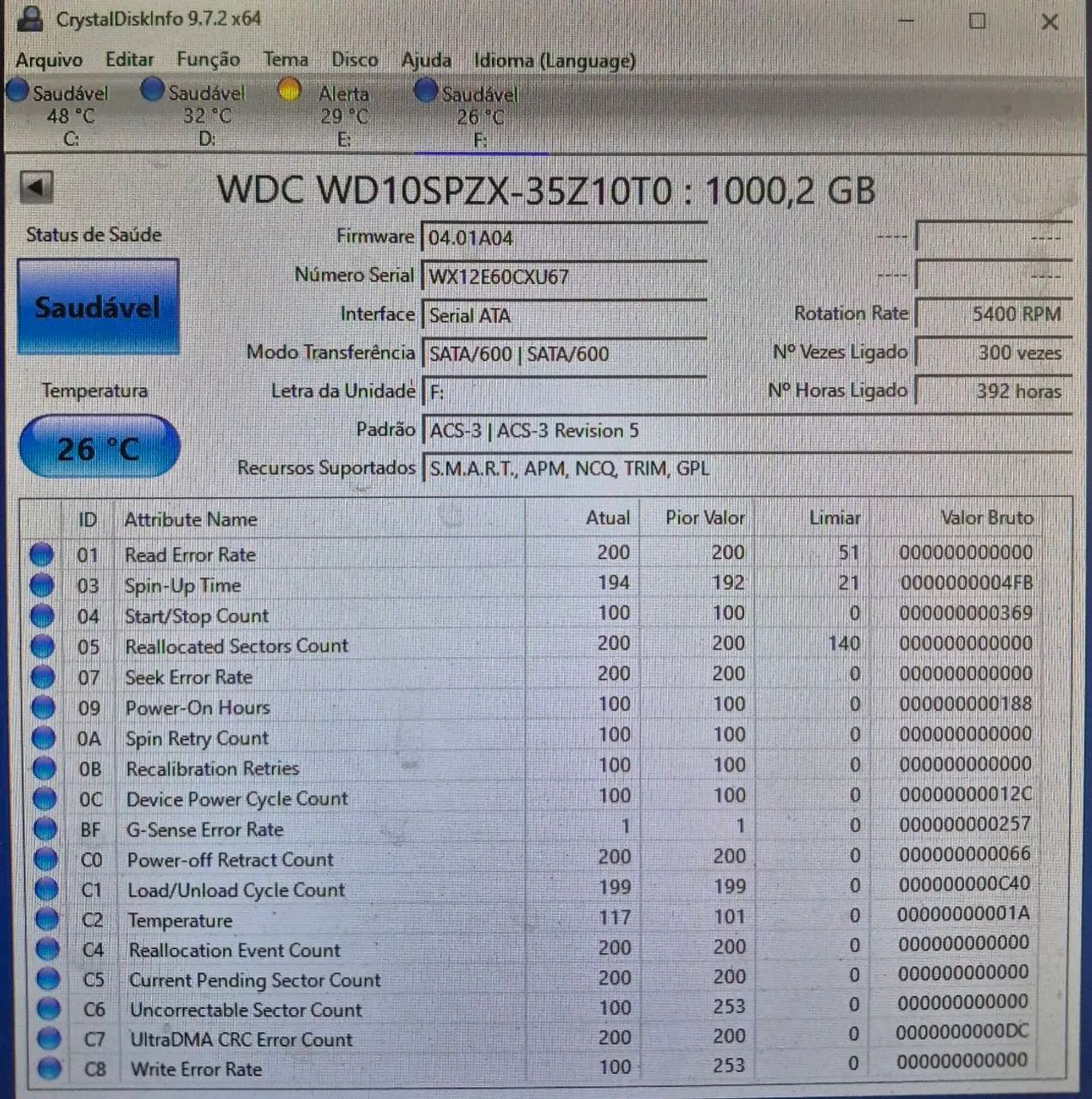Maximize the CrystalDiskInfo window

point(977,21)
